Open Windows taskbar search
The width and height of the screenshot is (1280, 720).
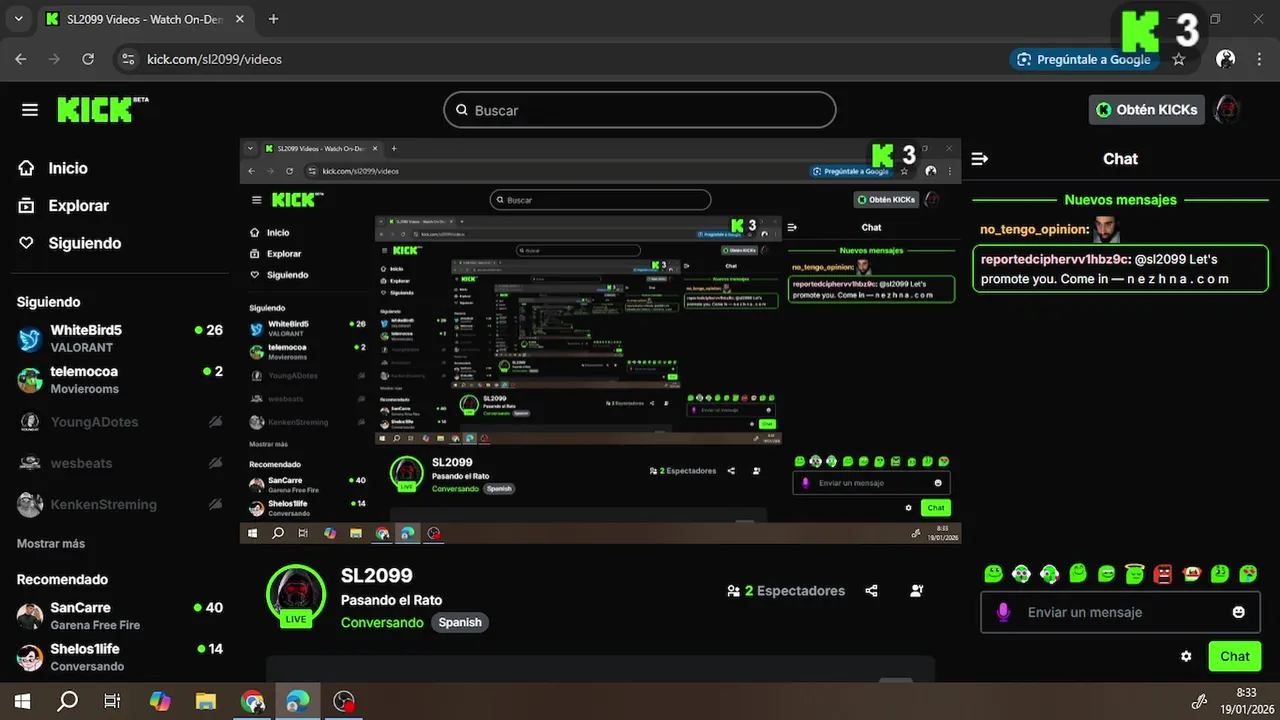[68, 701]
